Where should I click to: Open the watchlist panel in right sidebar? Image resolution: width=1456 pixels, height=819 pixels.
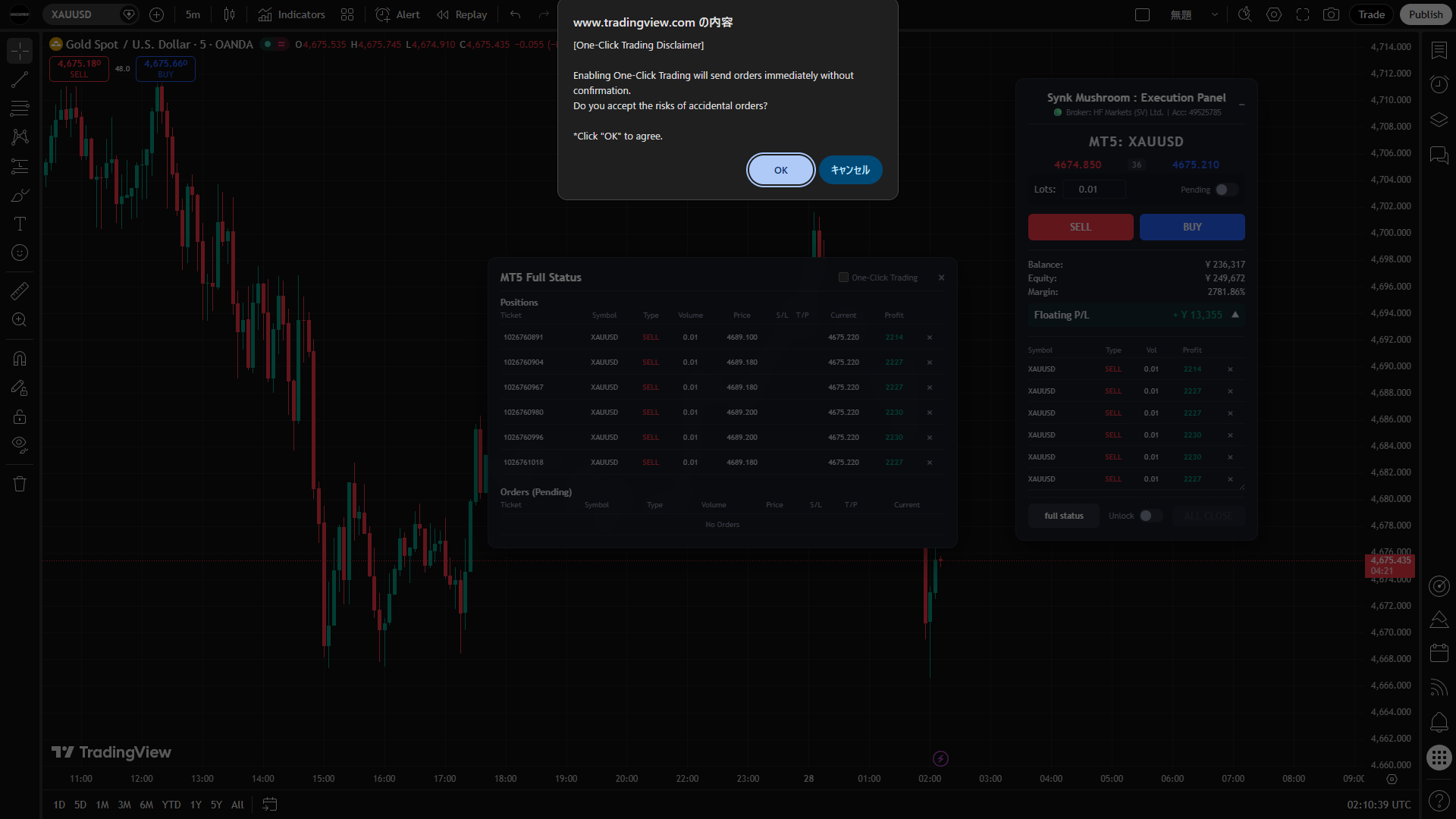[x=1439, y=50]
